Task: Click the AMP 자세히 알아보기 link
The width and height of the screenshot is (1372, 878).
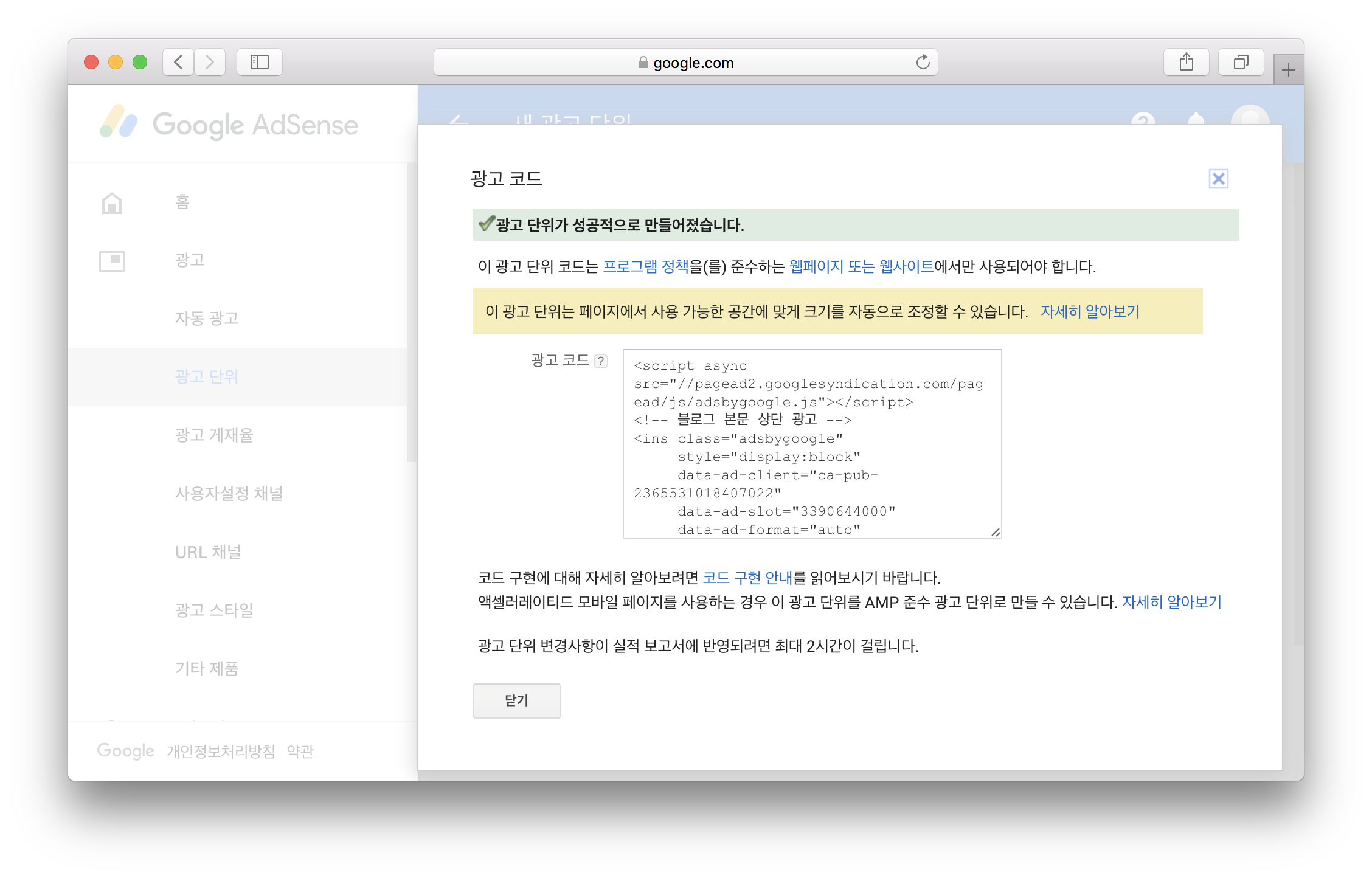Action: point(1171,602)
